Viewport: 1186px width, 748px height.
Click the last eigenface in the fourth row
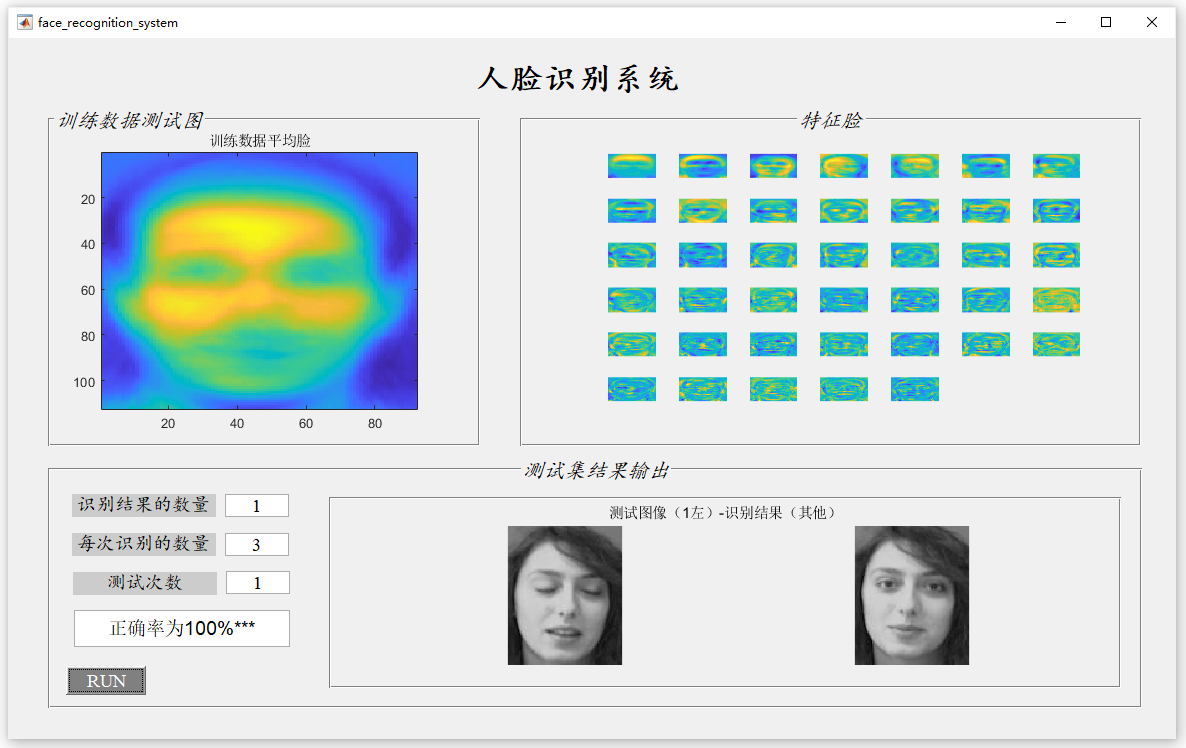1056,300
